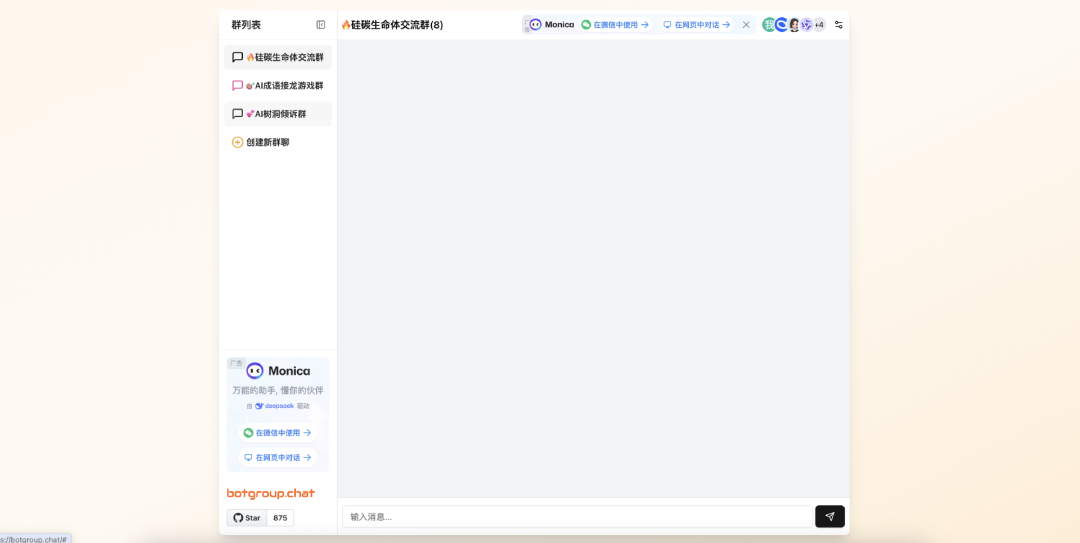The image size is (1080, 543).
Task: Click the 万能的助手, 懂你的伙伴 tagline
Action: (278, 390)
